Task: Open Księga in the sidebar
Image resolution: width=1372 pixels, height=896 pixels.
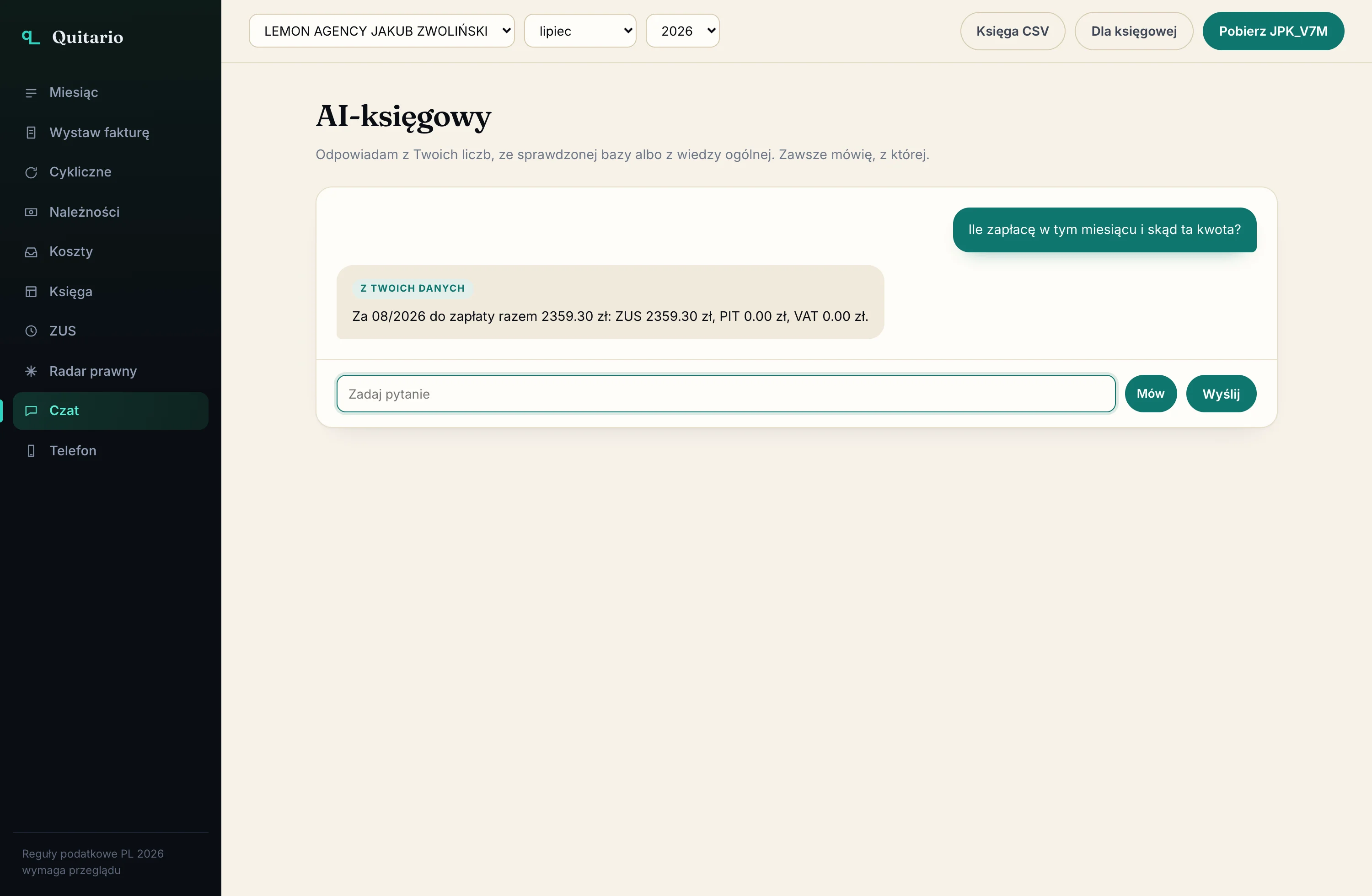Action: (x=110, y=292)
